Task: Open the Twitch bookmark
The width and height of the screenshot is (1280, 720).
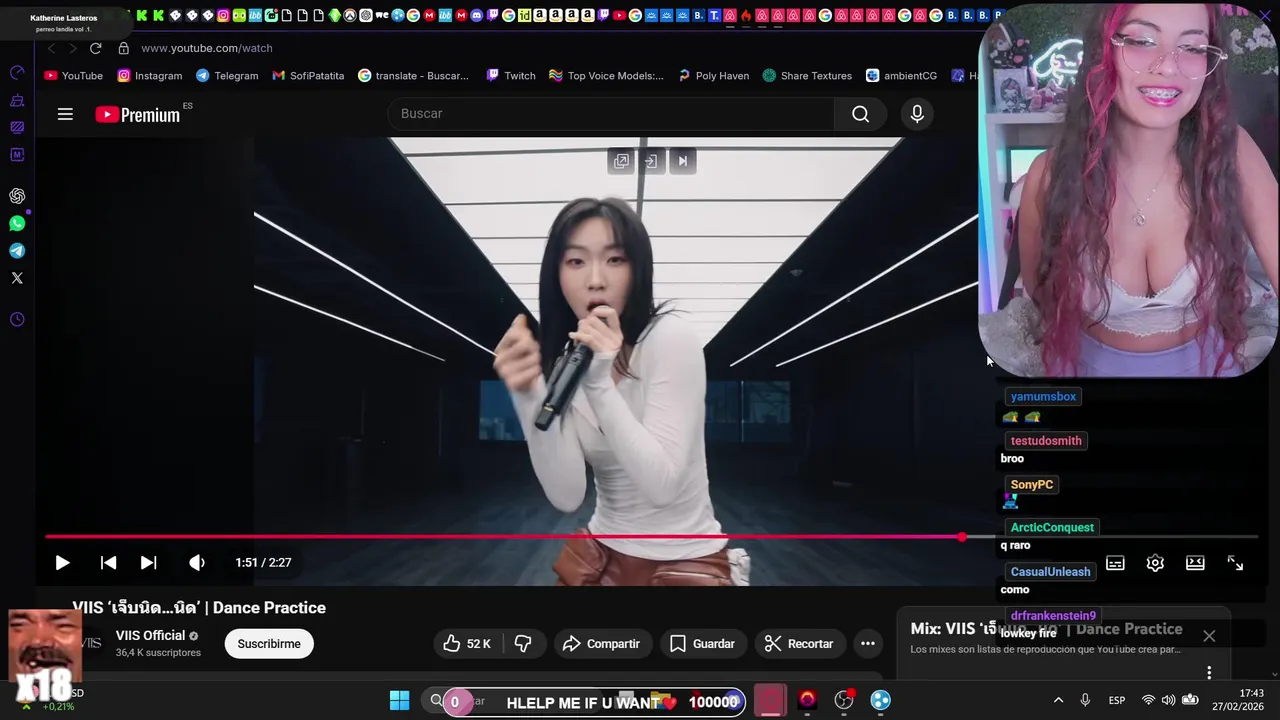Action: tap(511, 76)
